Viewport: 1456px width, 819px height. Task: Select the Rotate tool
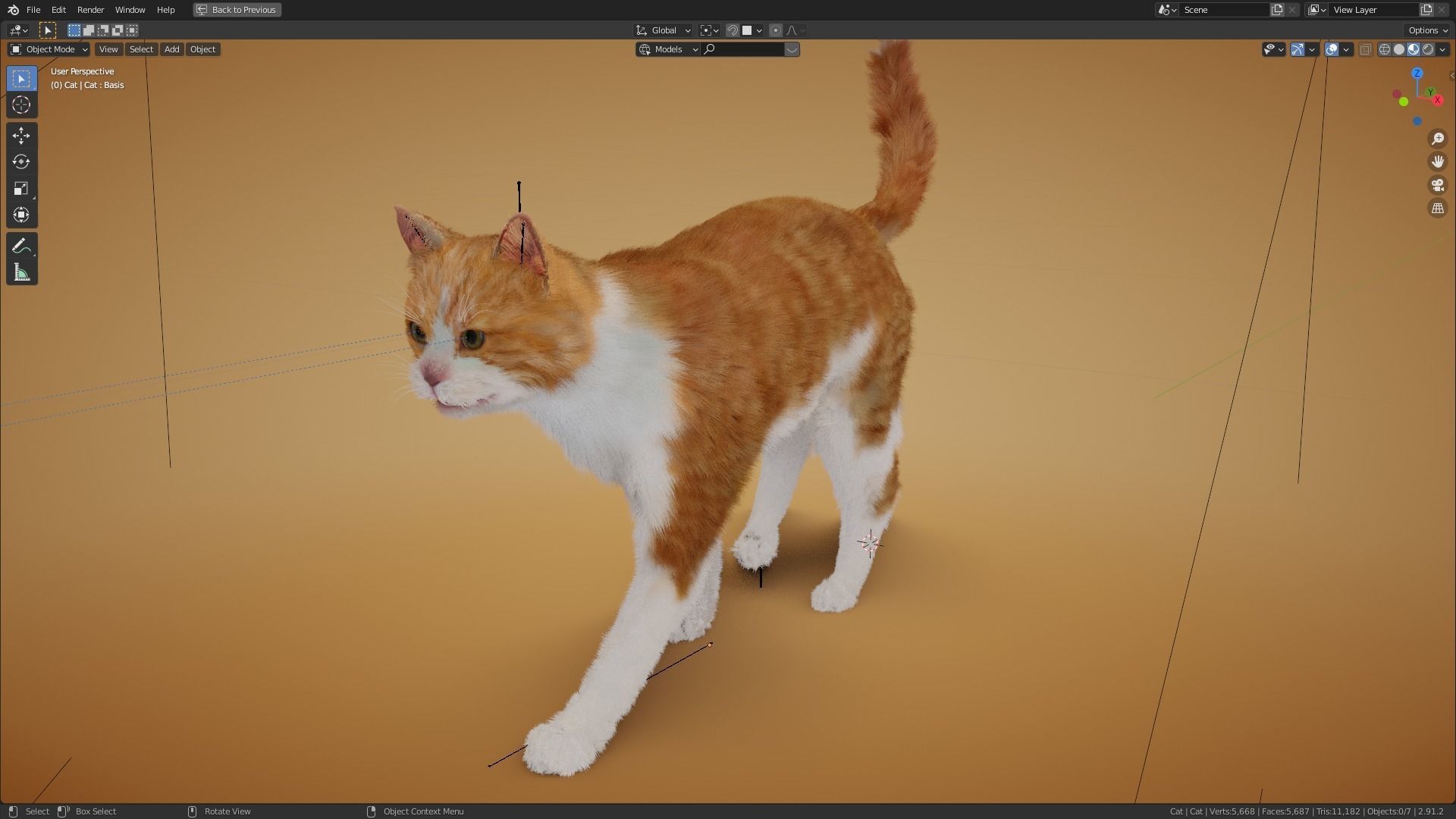click(21, 162)
